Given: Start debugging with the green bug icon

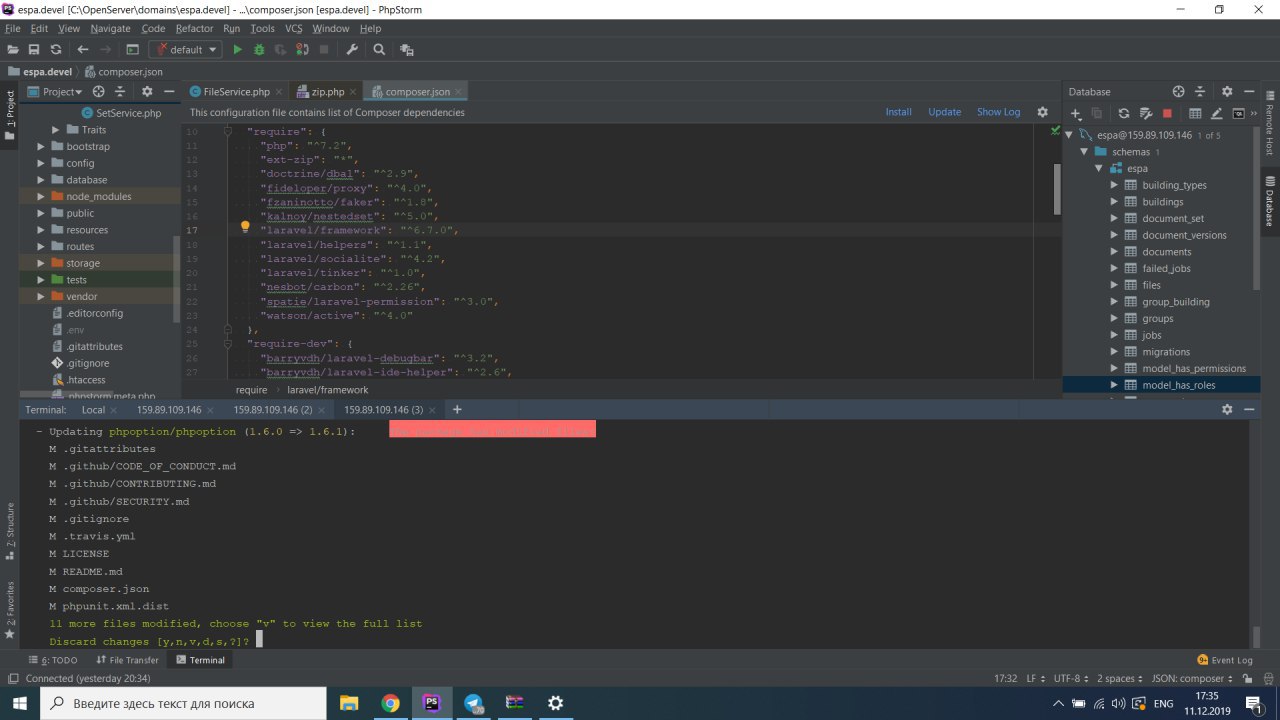Looking at the screenshot, I should click(259, 49).
